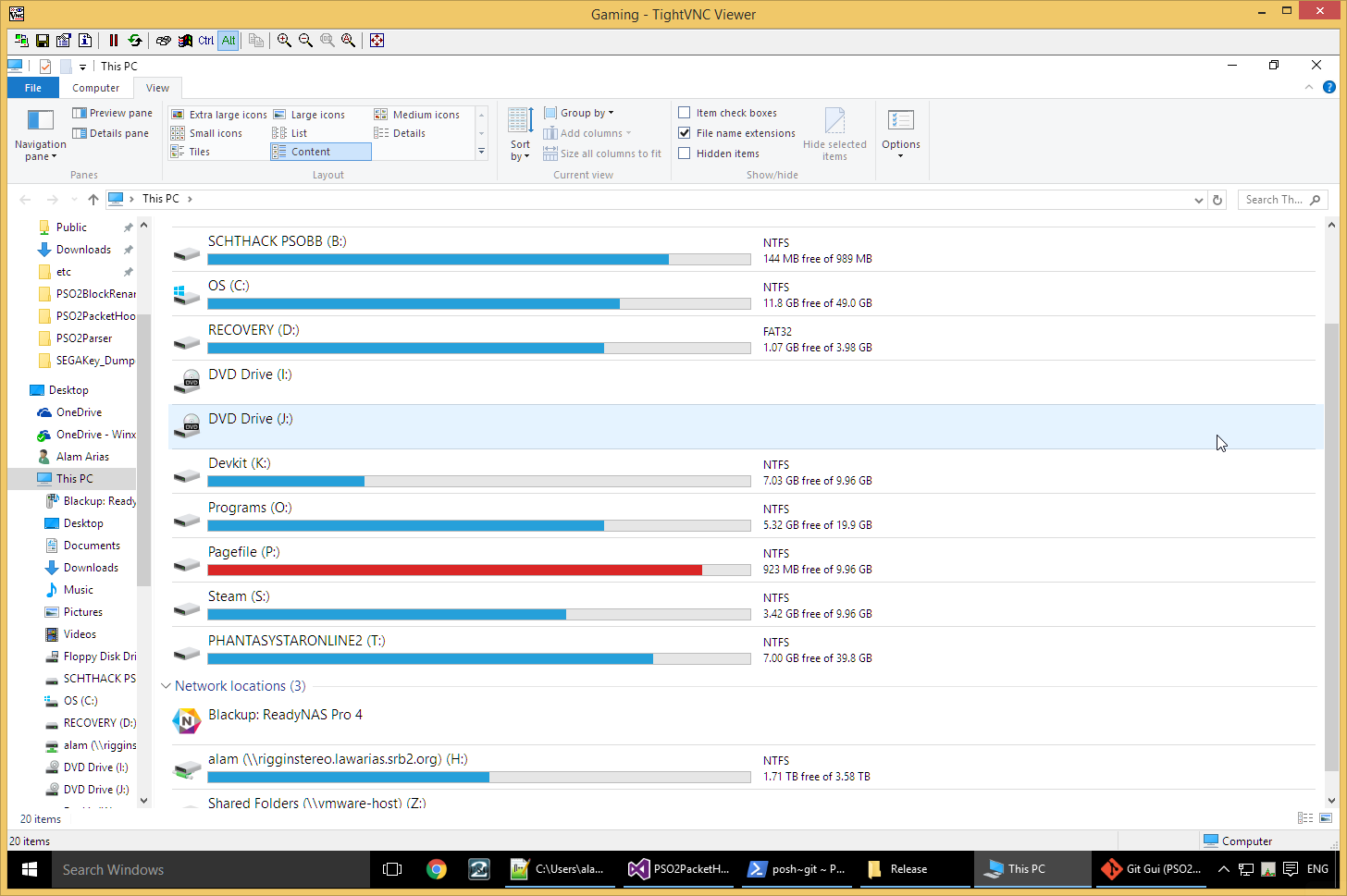Click the green refresh screen icon
The image size is (1347, 896).
pos(135,40)
